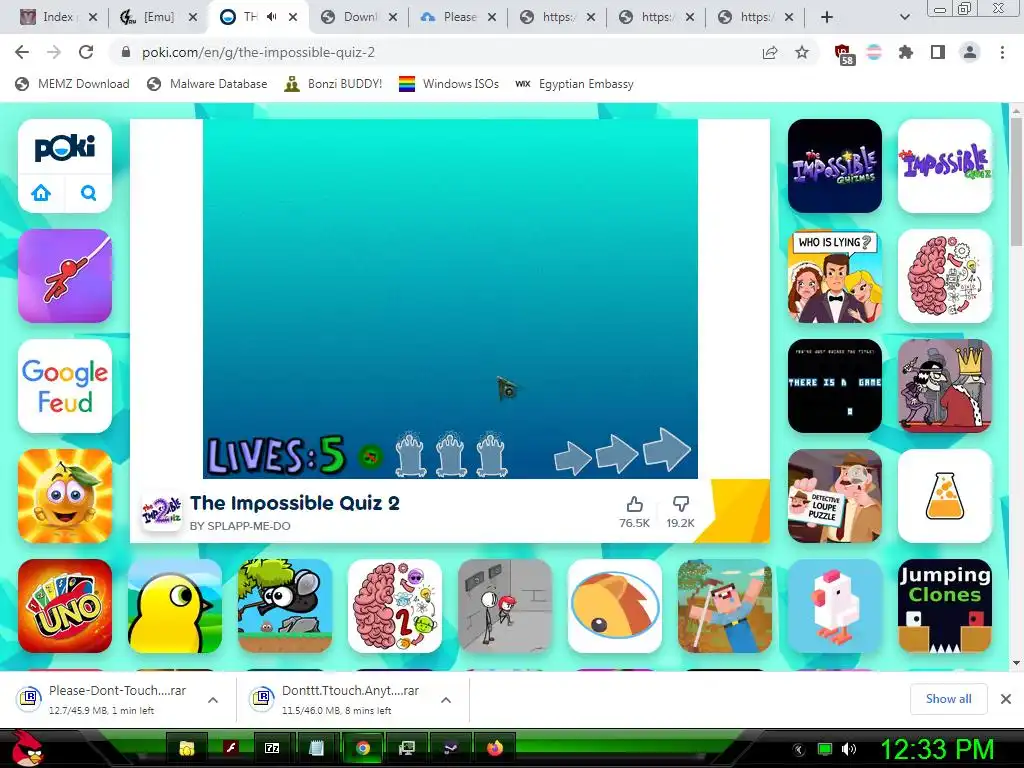Toggle the in-game music mute icon
The image size is (1024, 768).
[370, 455]
